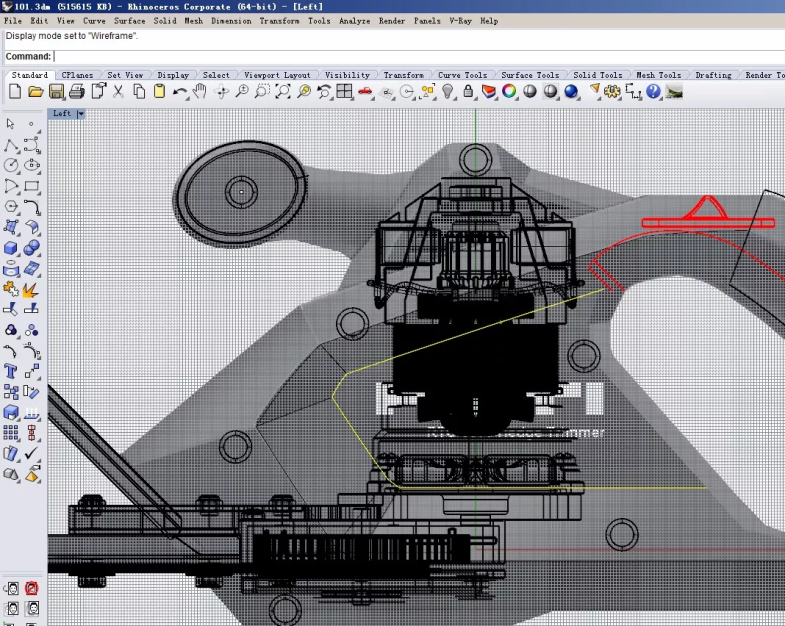This screenshot has width=785, height=626.
Task: Click the Left viewport title label
Action: [62, 114]
